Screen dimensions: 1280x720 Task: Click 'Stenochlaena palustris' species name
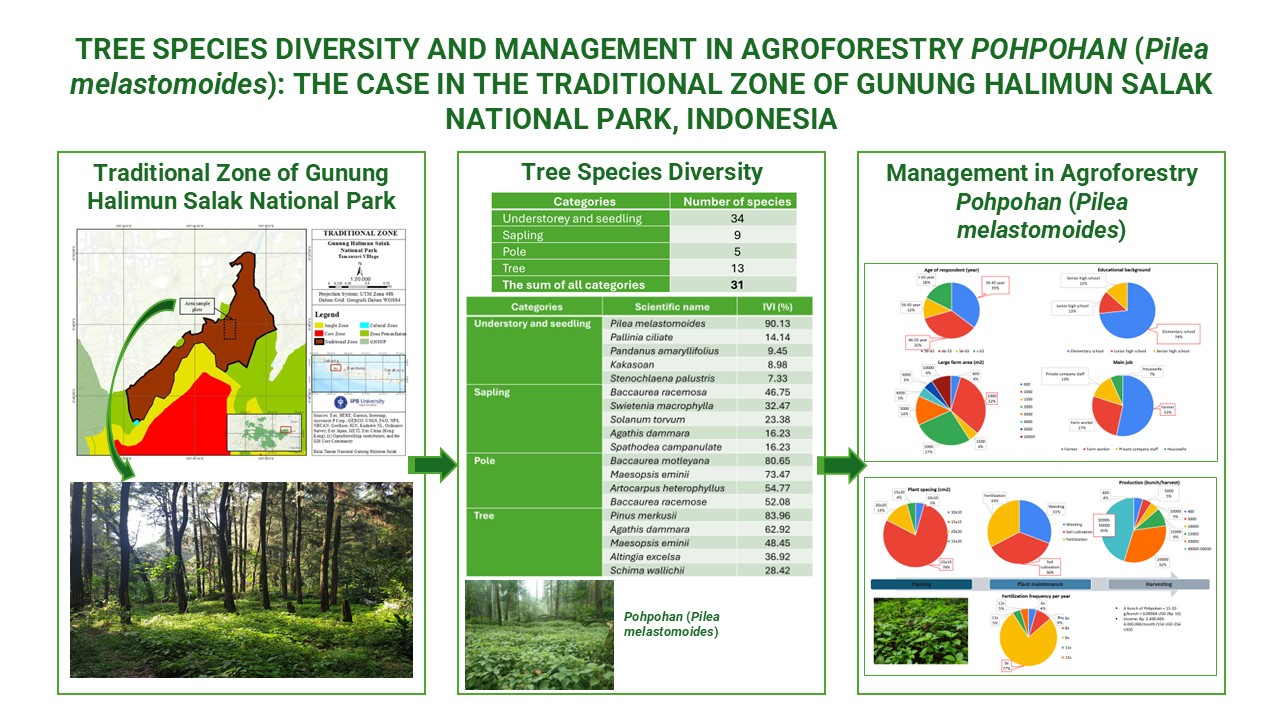pyautogui.click(x=659, y=379)
